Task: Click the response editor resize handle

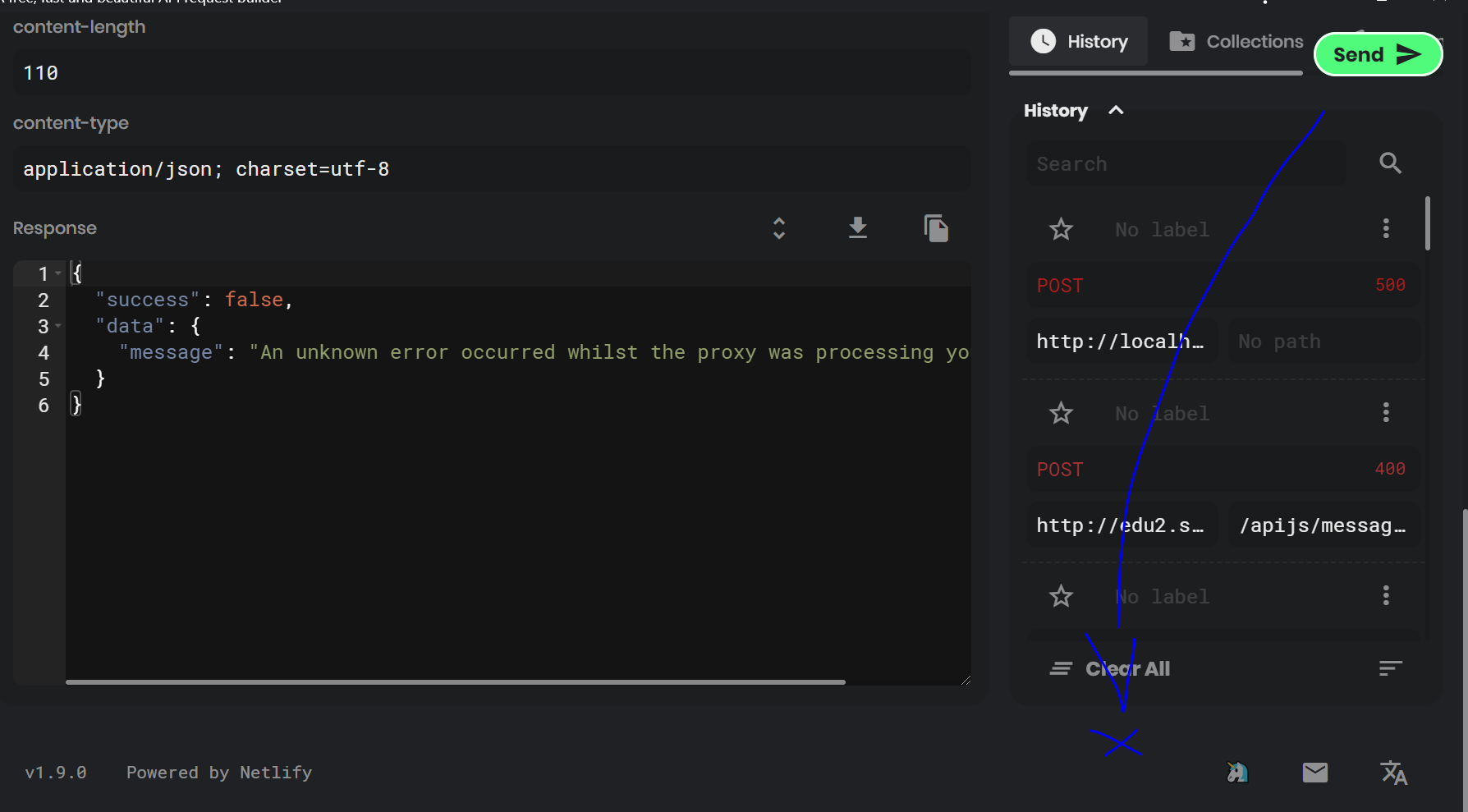Action: tap(966, 680)
